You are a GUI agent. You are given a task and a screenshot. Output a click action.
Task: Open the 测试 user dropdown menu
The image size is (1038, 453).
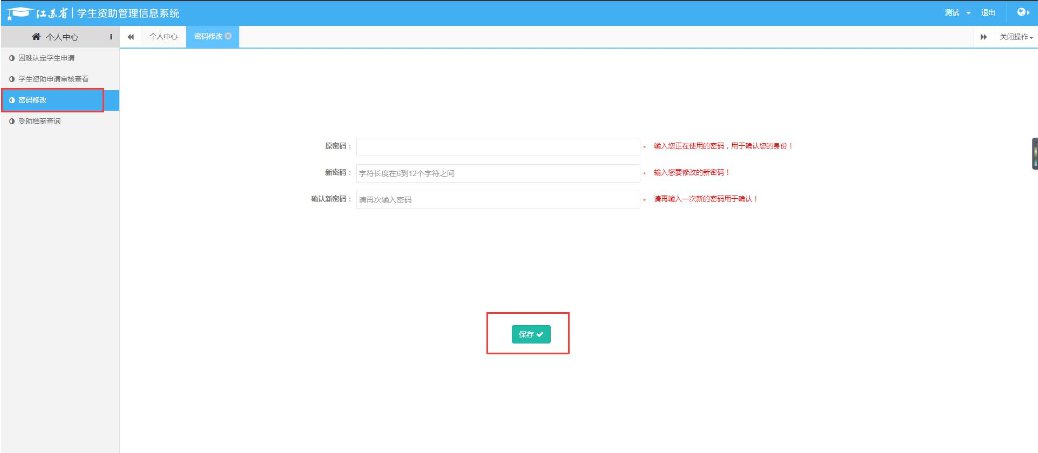click(x=957, y=13)
